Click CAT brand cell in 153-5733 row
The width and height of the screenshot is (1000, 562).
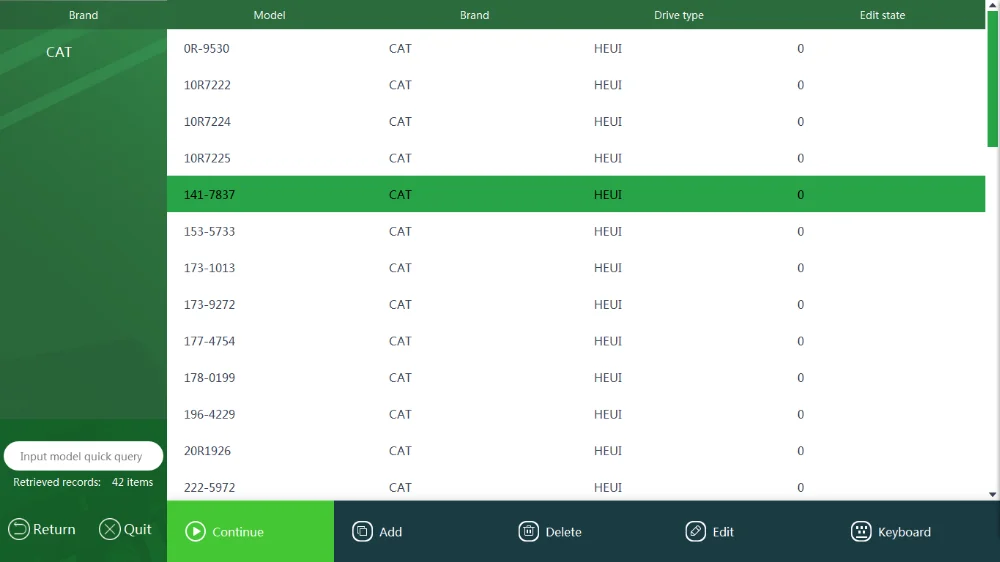400,231
